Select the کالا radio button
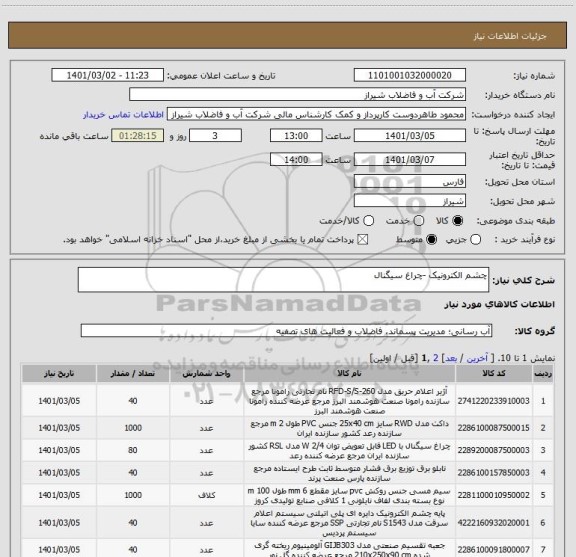Viewport: 576px width, 557px height. (x=457, y=220)
